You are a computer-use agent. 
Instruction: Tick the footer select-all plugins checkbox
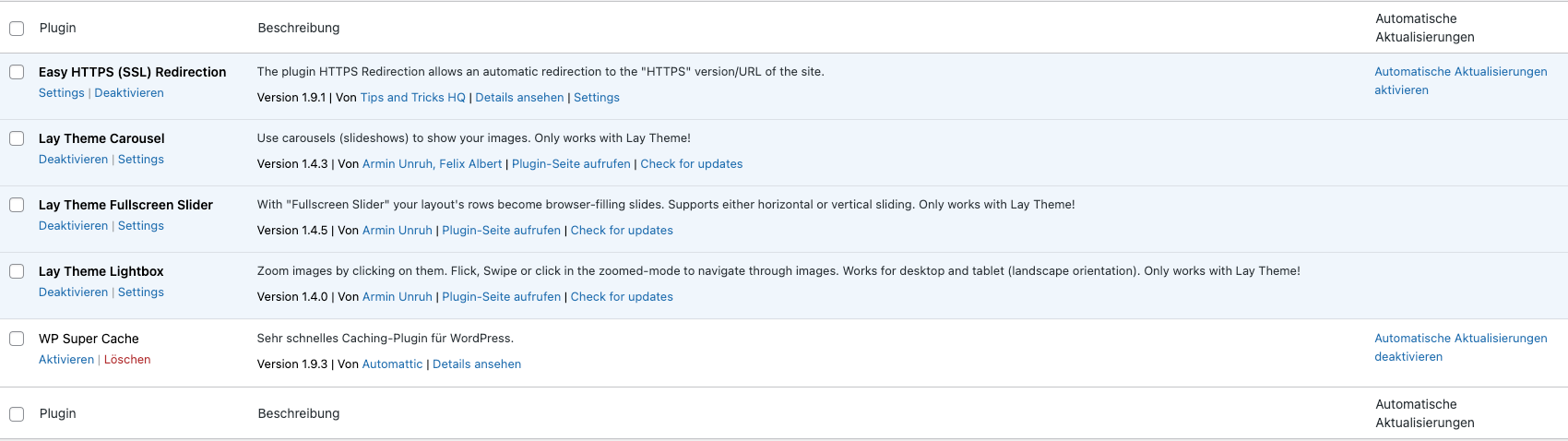tap(17, 414)
